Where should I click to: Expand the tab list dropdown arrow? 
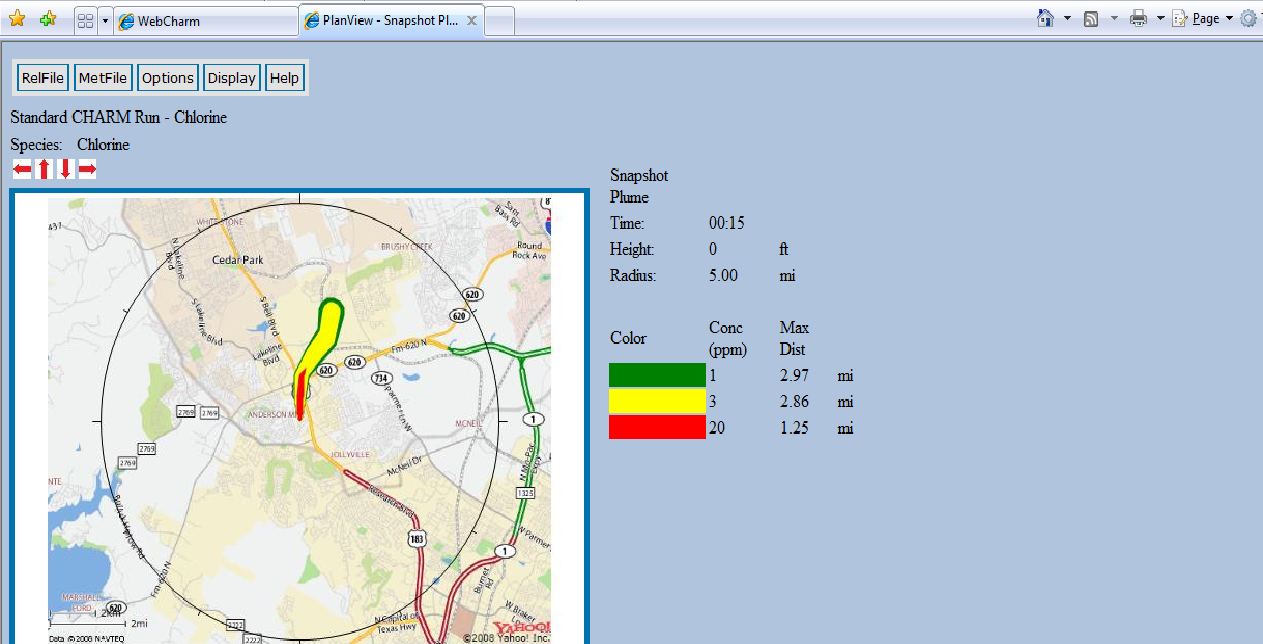pyautogui.click(x=105, y=21)
